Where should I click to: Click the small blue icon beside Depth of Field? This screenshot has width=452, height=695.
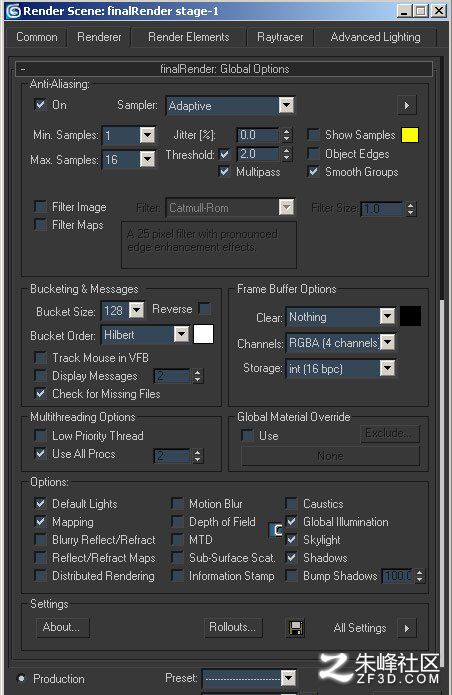pos(276,530)
